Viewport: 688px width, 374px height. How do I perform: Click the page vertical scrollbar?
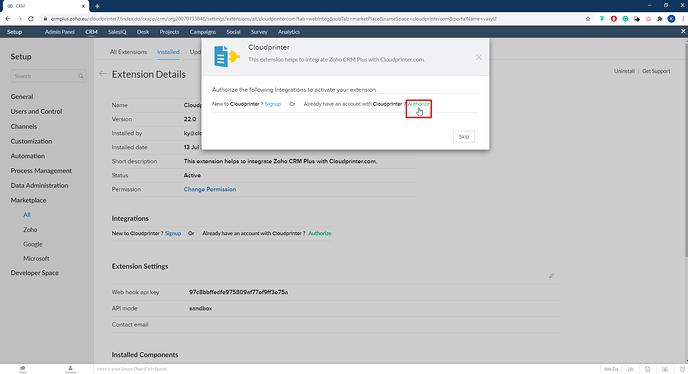point(685,149)
